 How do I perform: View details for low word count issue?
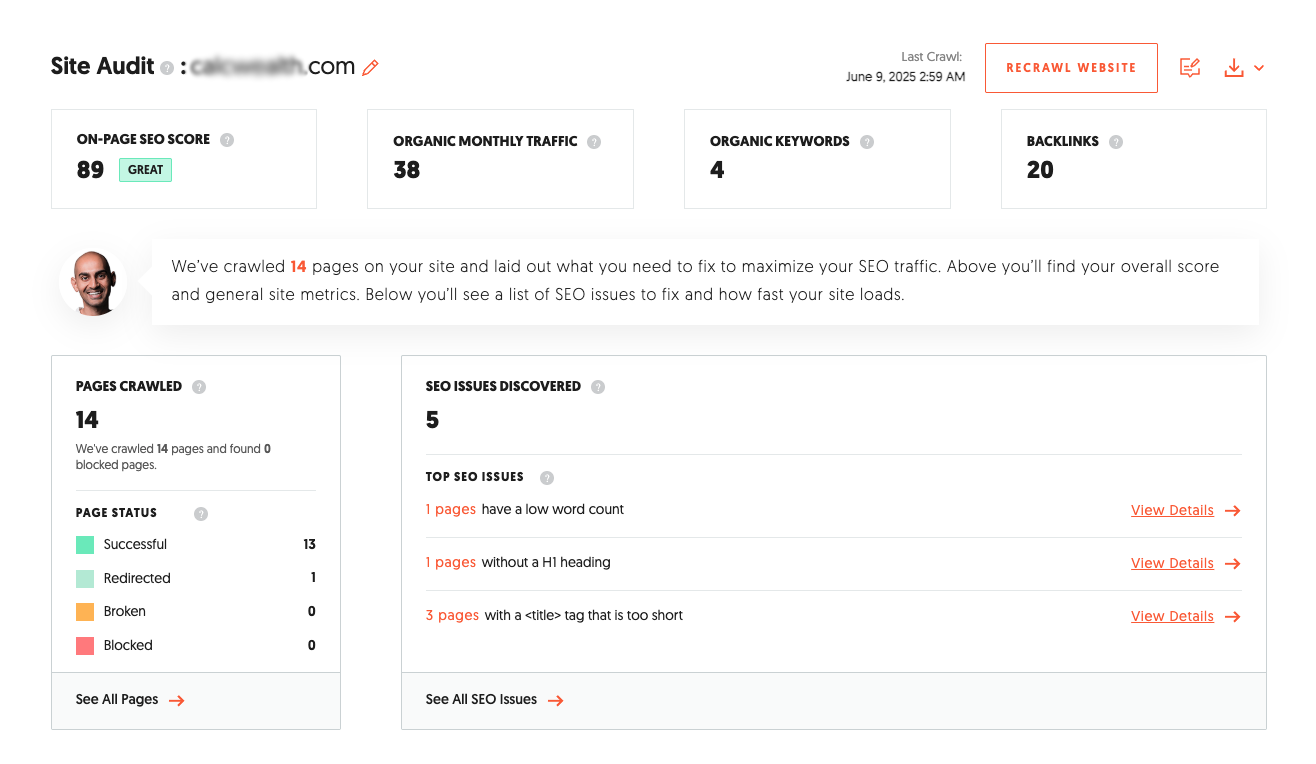1172,510
